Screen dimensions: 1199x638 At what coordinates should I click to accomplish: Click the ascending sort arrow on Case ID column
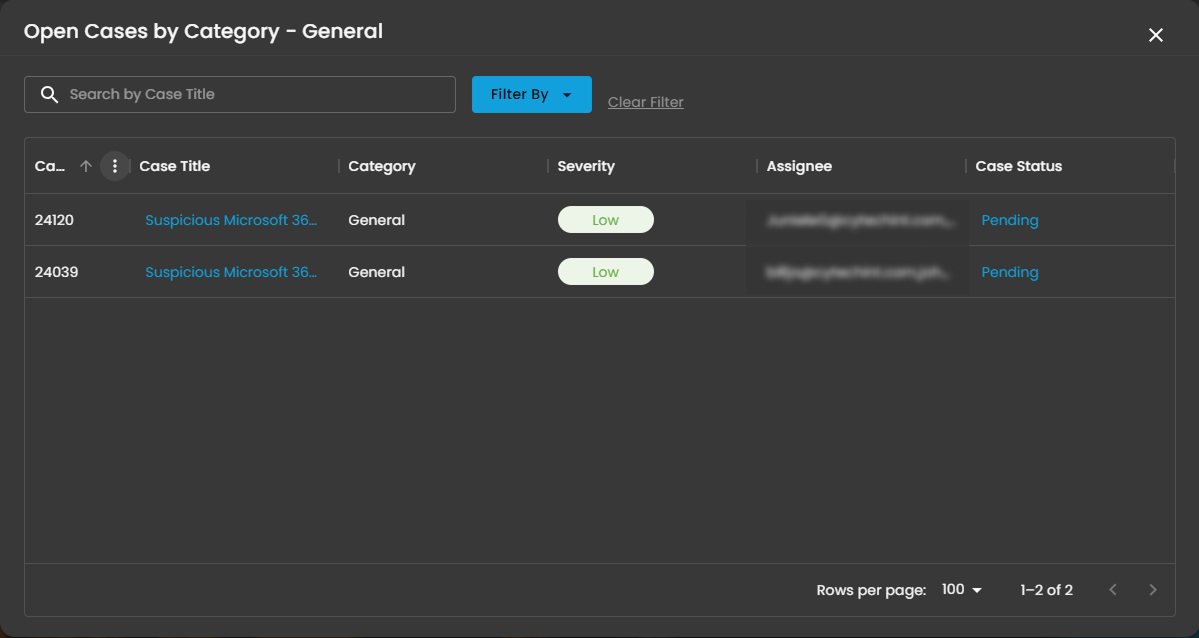click(86, 166)
